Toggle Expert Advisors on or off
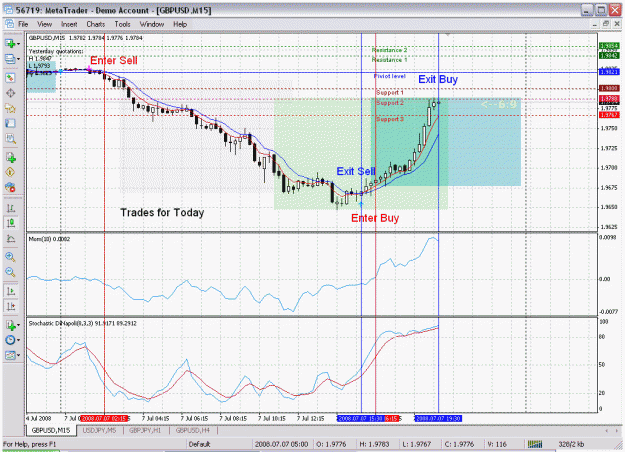 click(x=10, y=187)
